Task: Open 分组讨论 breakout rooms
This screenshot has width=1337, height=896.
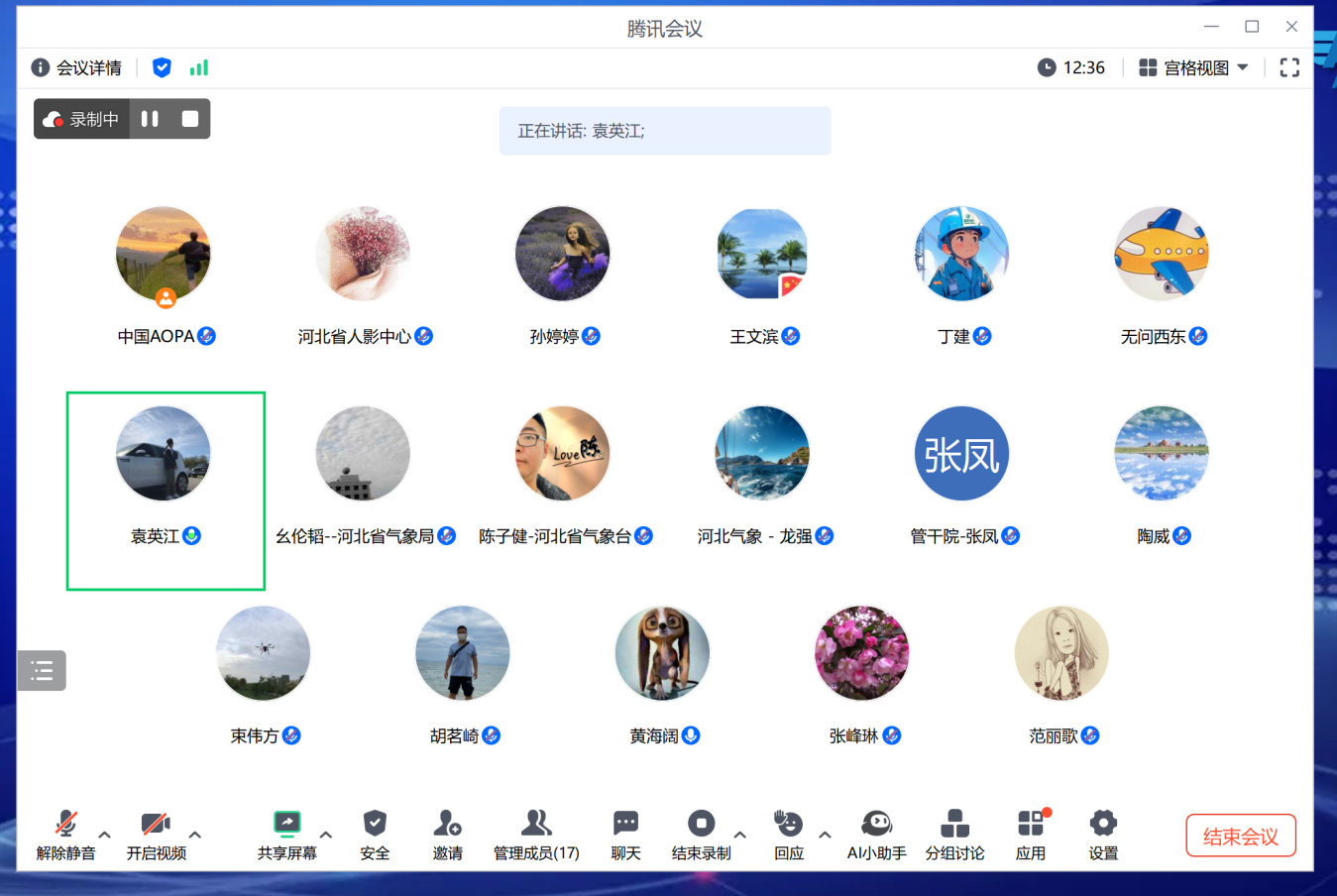Action: coord(953,833)
